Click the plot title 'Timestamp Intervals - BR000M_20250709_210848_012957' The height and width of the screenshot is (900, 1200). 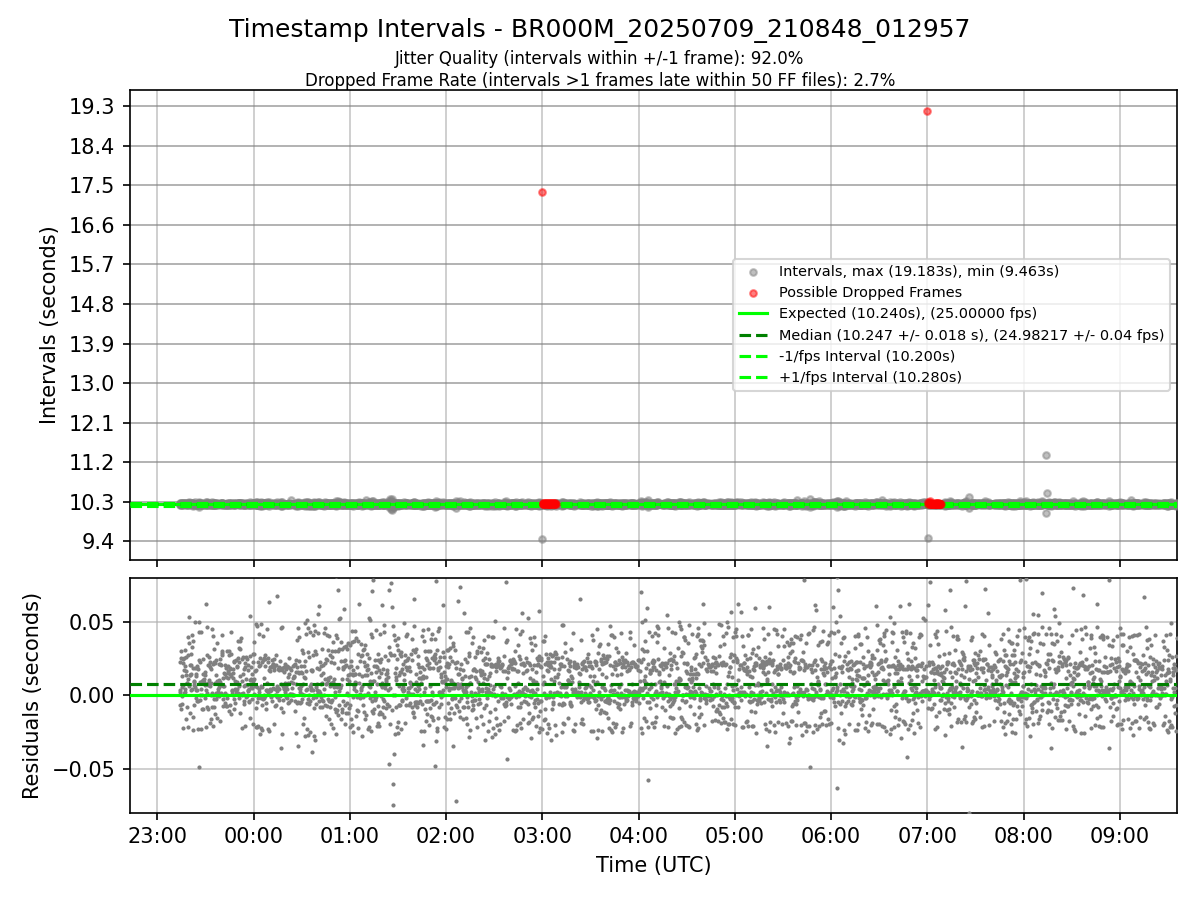[x=599, y=29]
